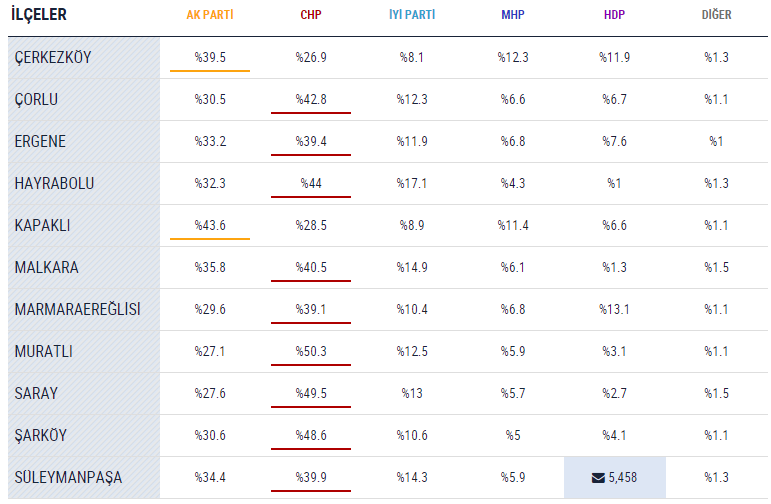Image resolution: width=771 pixels, height=504 pixels.
Task: Choose the MHP column header
Action: (x=513, y=16)
